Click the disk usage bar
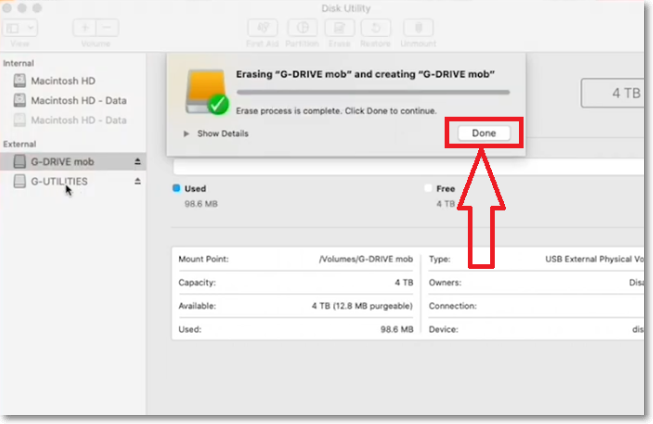The height and width of the screenshot is (424, 653). 409,167
